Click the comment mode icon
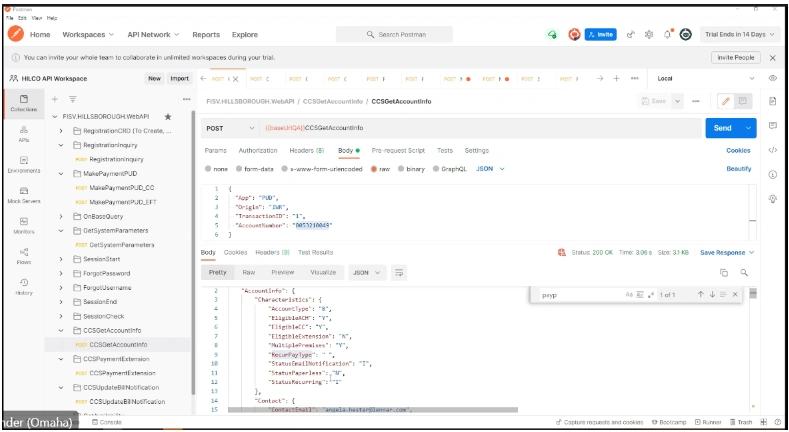789x432 pixels. click(x=743, y=101)
